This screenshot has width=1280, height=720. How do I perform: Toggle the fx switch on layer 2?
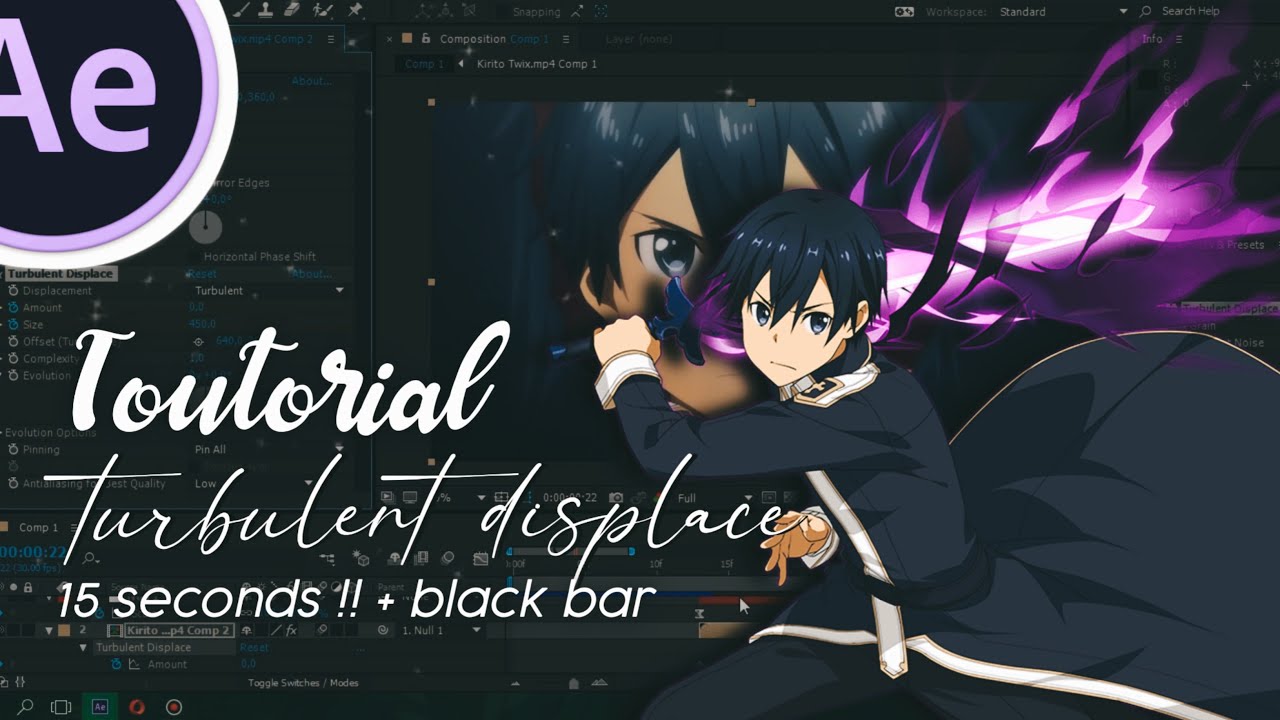(292, 631)
